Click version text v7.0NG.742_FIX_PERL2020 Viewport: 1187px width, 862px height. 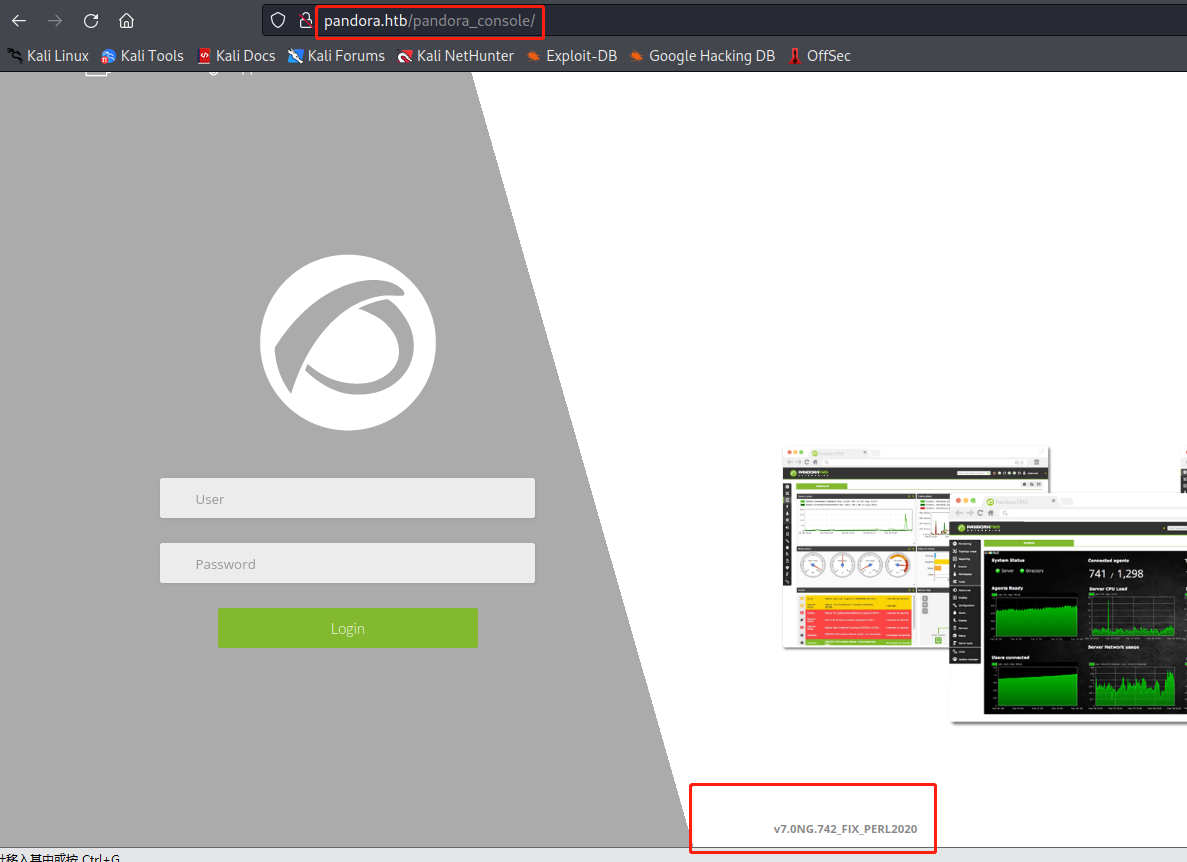845,829
